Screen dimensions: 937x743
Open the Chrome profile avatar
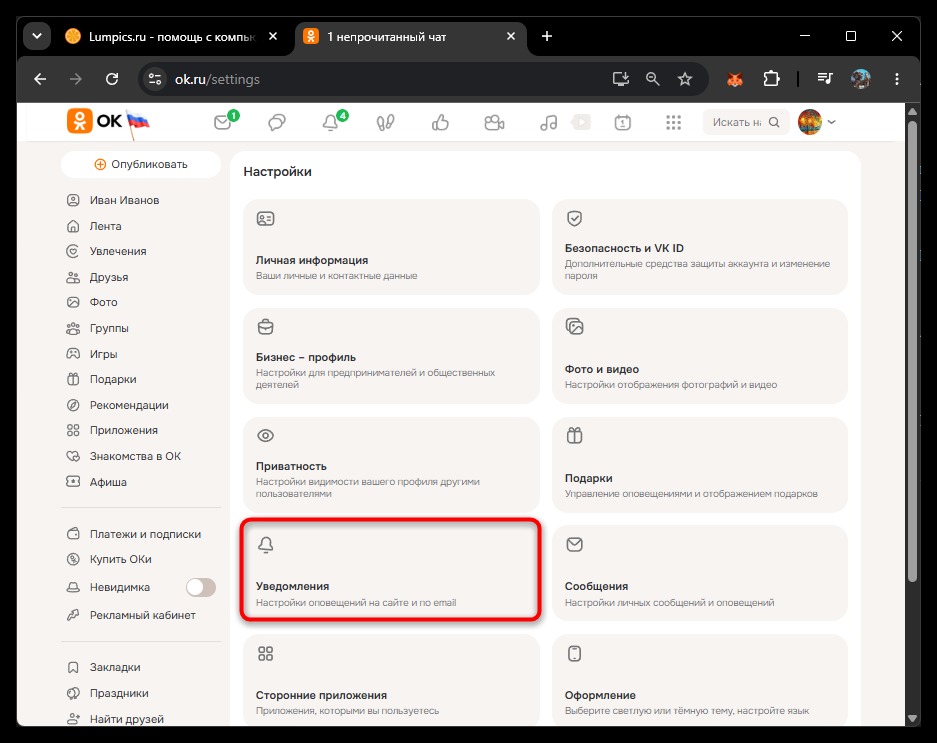(x=861, y=79)
